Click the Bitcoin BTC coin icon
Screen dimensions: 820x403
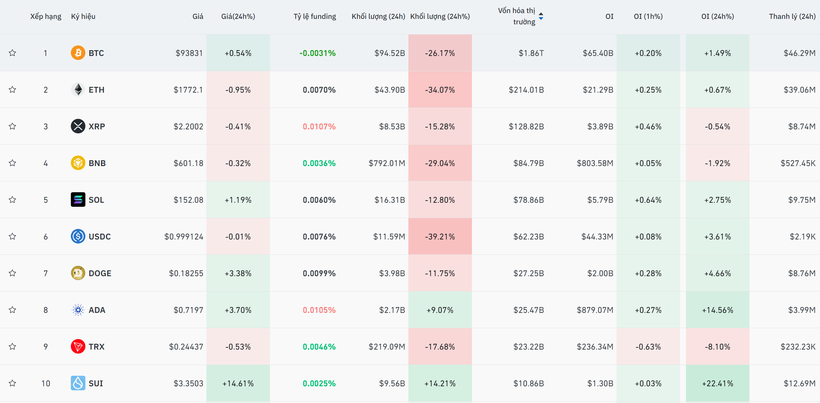point(78,53)
